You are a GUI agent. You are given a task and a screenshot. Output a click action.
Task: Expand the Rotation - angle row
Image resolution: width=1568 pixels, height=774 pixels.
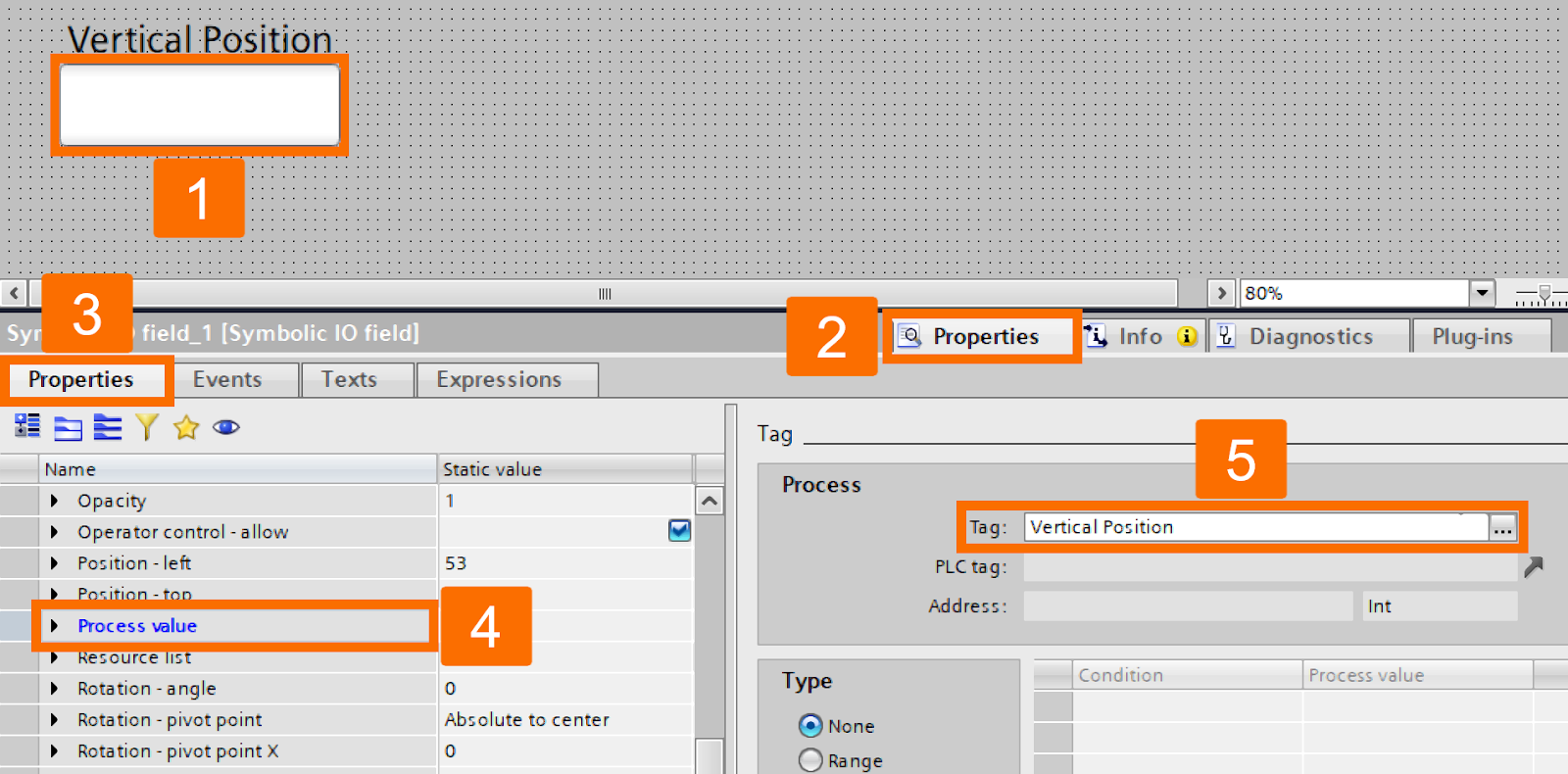(x=54, y=689)
